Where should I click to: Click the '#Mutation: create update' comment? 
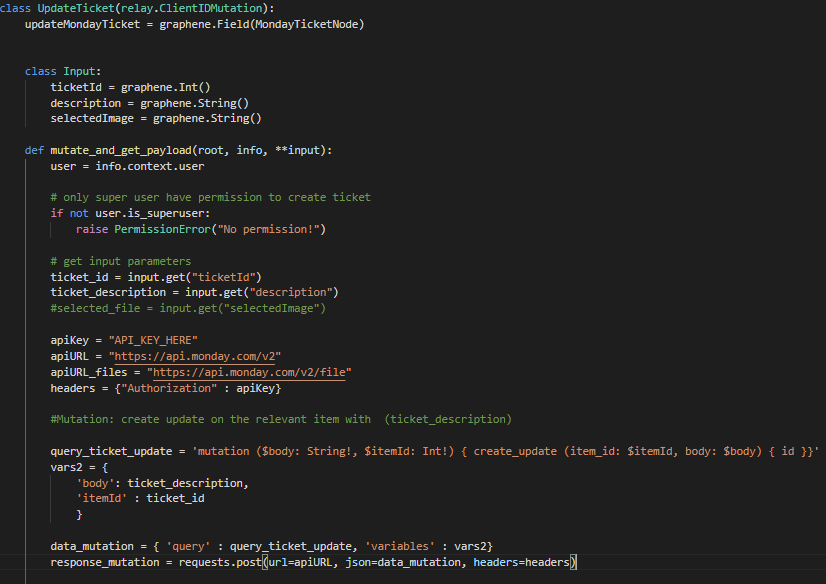pyautogui.click(x=281, y=419)
